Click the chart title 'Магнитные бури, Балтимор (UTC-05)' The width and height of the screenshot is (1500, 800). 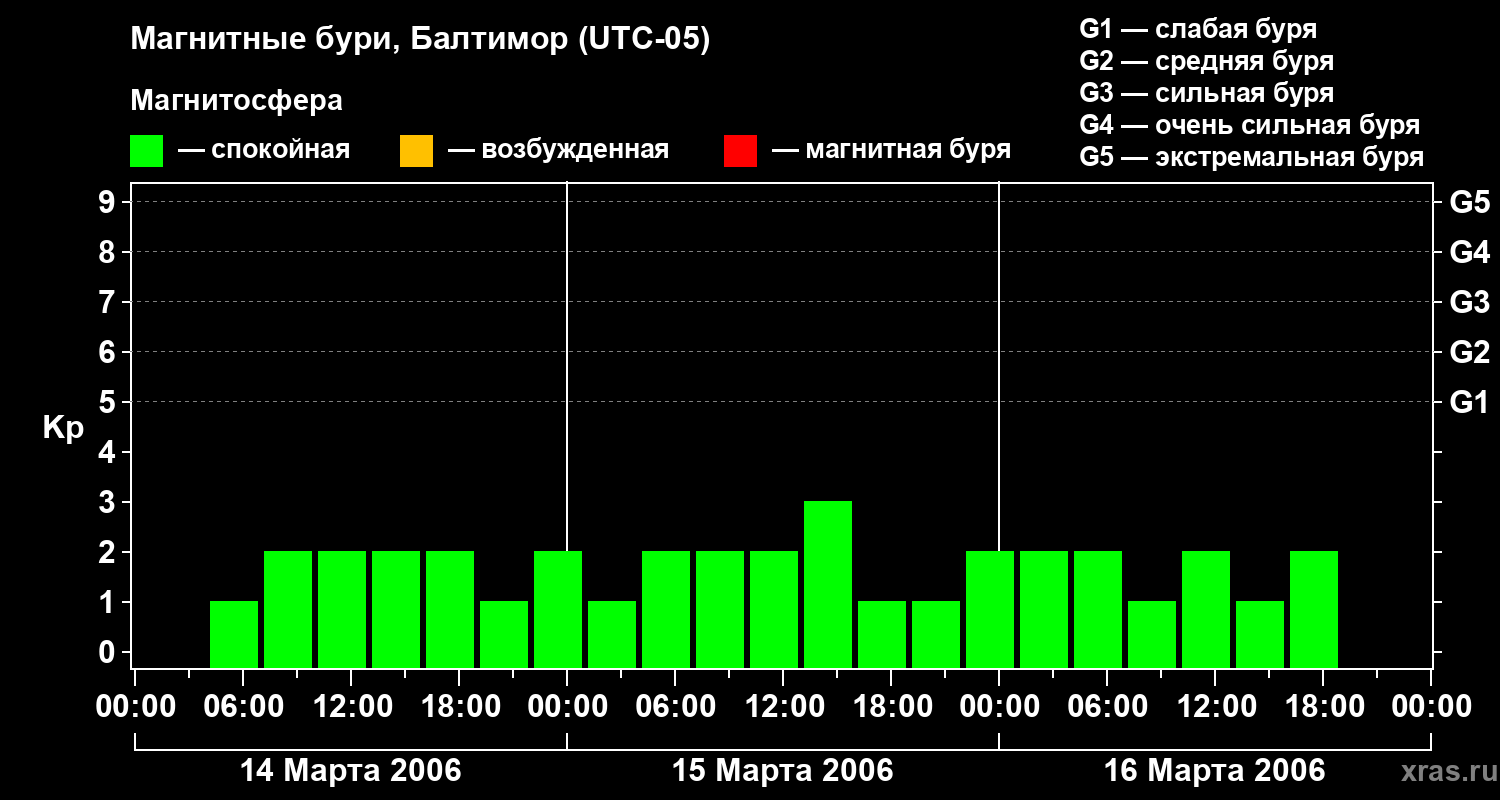[420, 40]
